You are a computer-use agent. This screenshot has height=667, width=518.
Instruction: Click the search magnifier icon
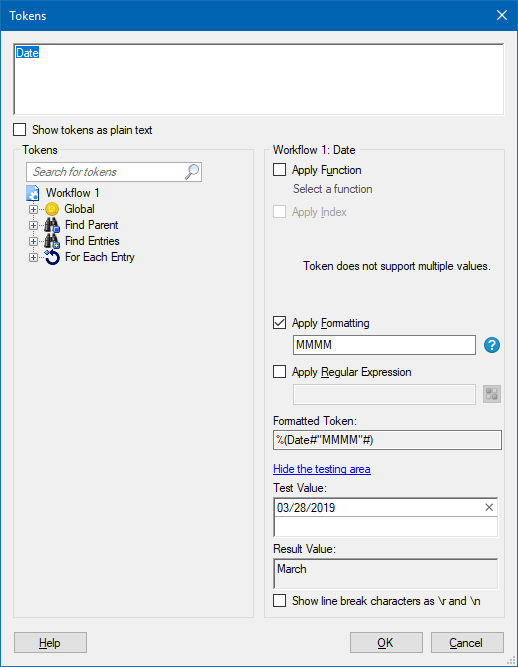[x=192, y=172]
